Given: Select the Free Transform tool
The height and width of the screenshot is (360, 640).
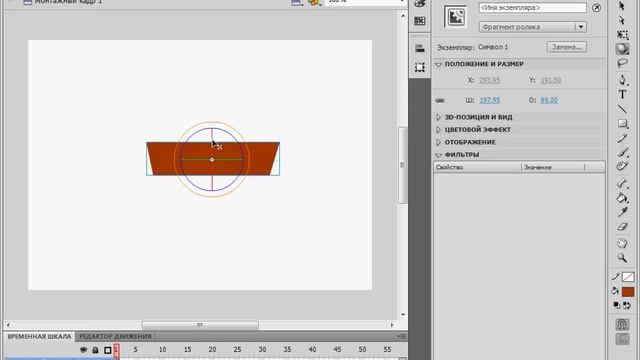Looking at the screenshot, I should click(622, 35).
